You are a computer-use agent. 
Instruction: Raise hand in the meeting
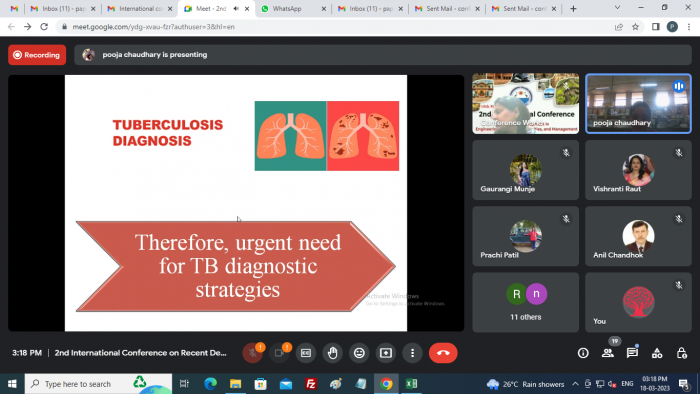pos(333,353)
